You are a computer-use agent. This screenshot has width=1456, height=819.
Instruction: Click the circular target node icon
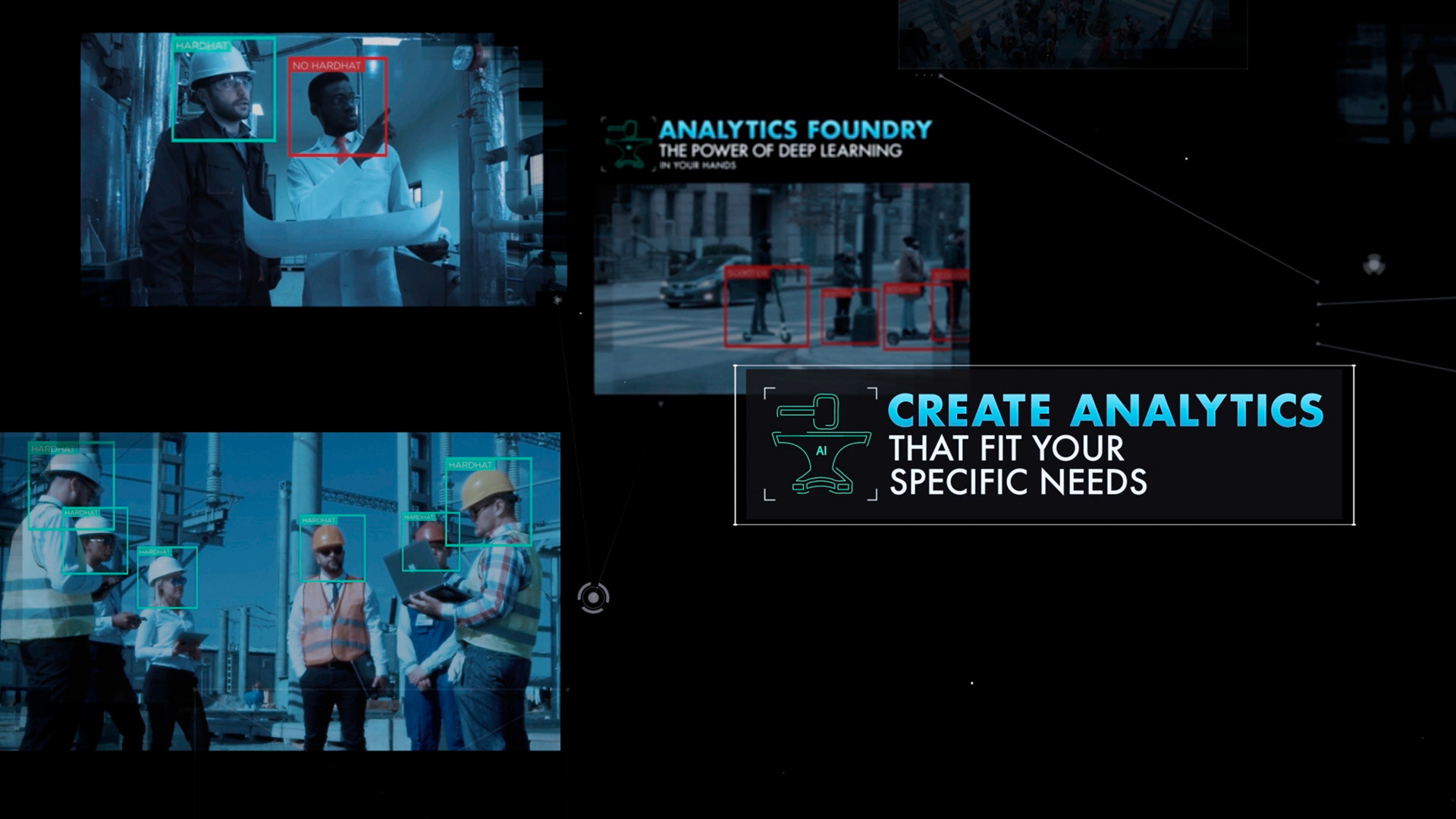click(x=593, y=598)
